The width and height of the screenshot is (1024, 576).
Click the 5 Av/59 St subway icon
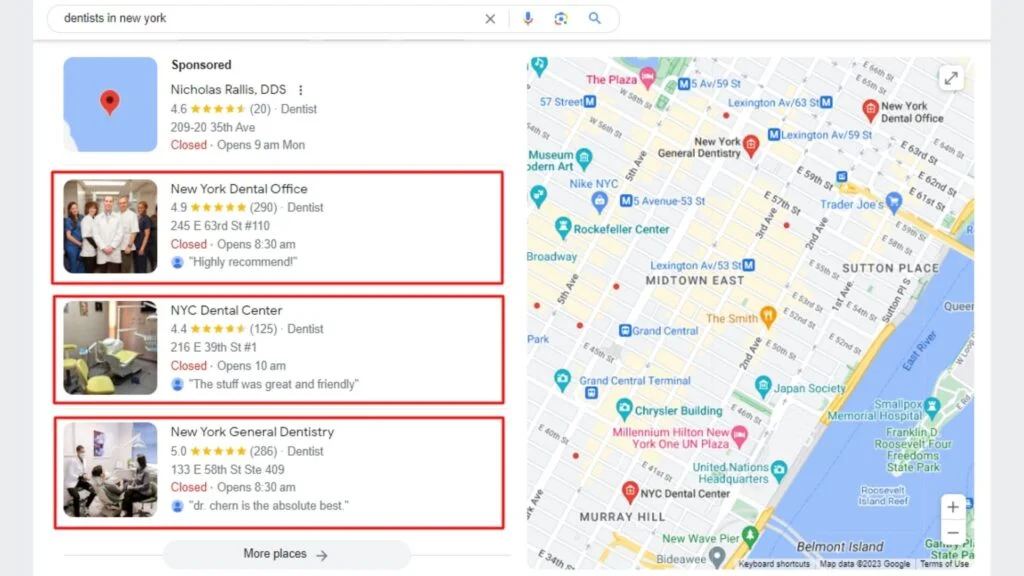pos(684,84)
